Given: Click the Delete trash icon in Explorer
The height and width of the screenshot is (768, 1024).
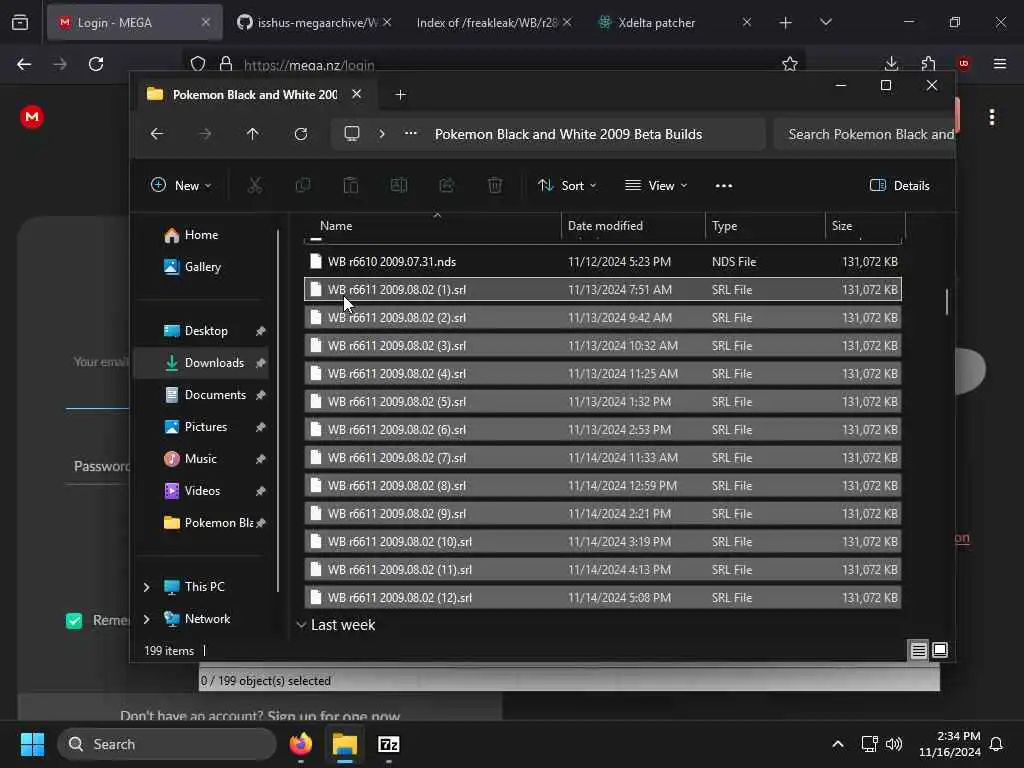Looking at the screenshot, I should point(495,185).
